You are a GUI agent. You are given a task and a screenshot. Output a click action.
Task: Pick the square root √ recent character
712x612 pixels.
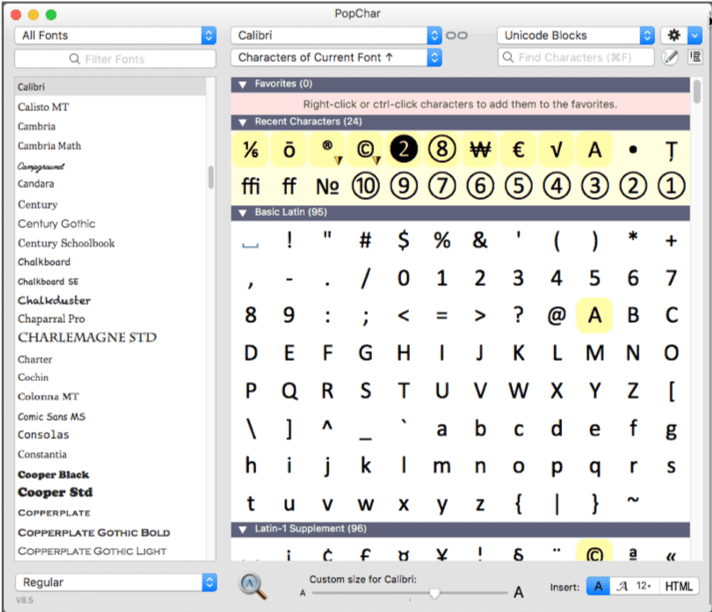point(556,149)
